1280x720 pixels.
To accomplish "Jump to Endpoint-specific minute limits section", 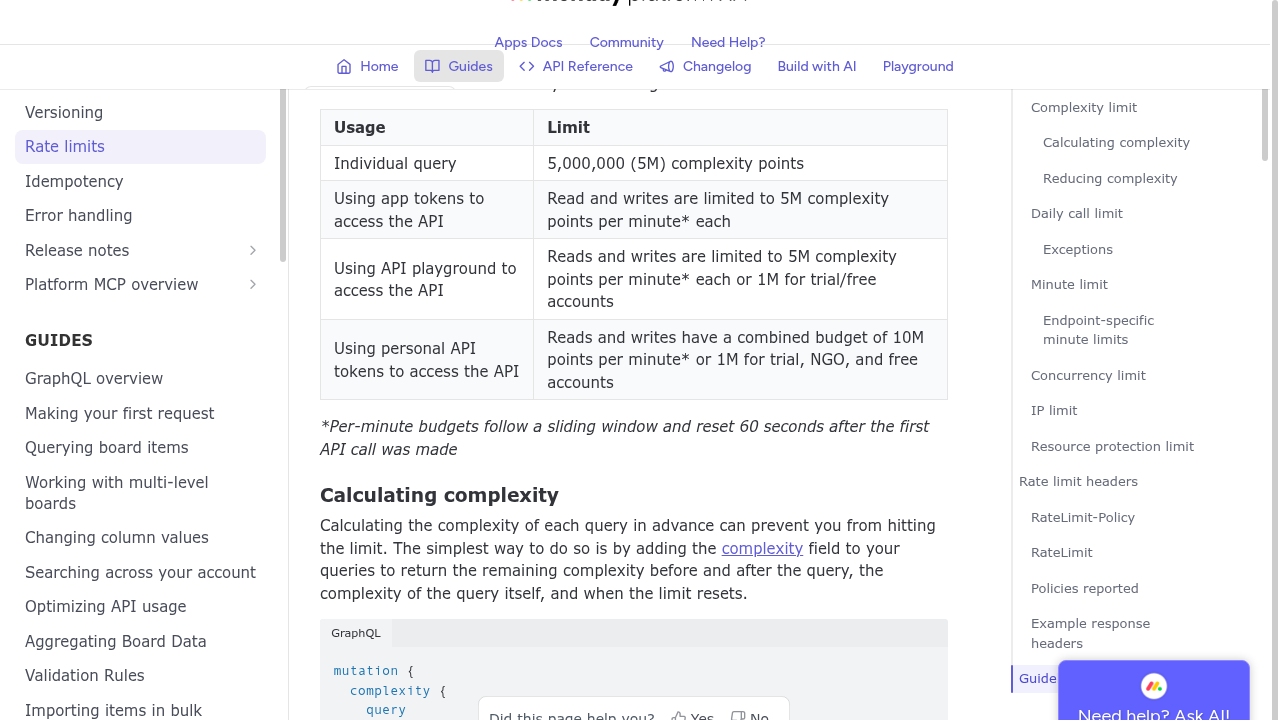I will pyautogui.click(x=1098, y=330).
